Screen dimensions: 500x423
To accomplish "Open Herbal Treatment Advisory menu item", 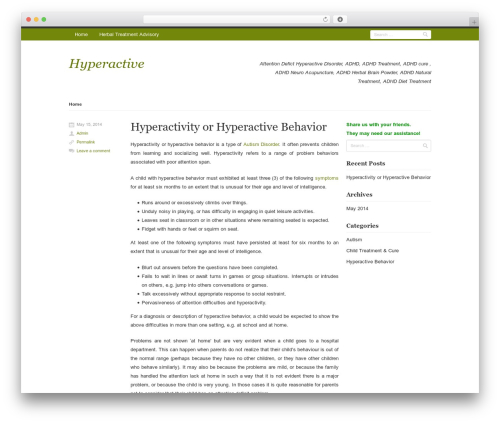I will point(129,34).
